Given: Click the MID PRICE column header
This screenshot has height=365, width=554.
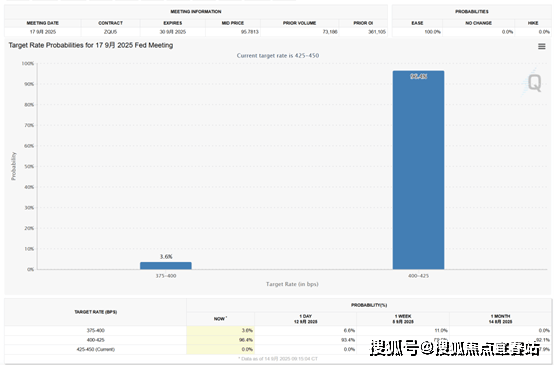Looking at the screenshot, I should click(x=233, y=23).
